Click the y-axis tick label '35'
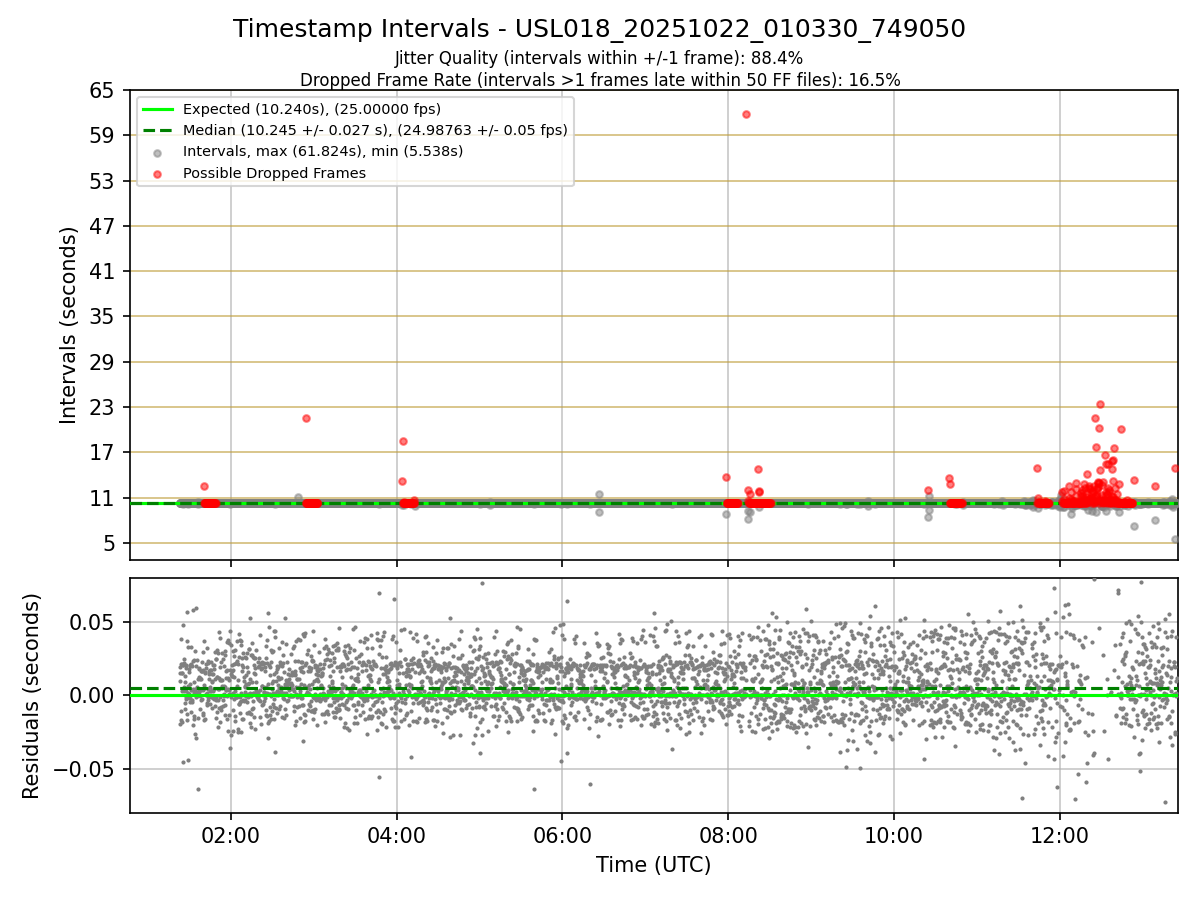1200x900 pixels. (102, 317)
